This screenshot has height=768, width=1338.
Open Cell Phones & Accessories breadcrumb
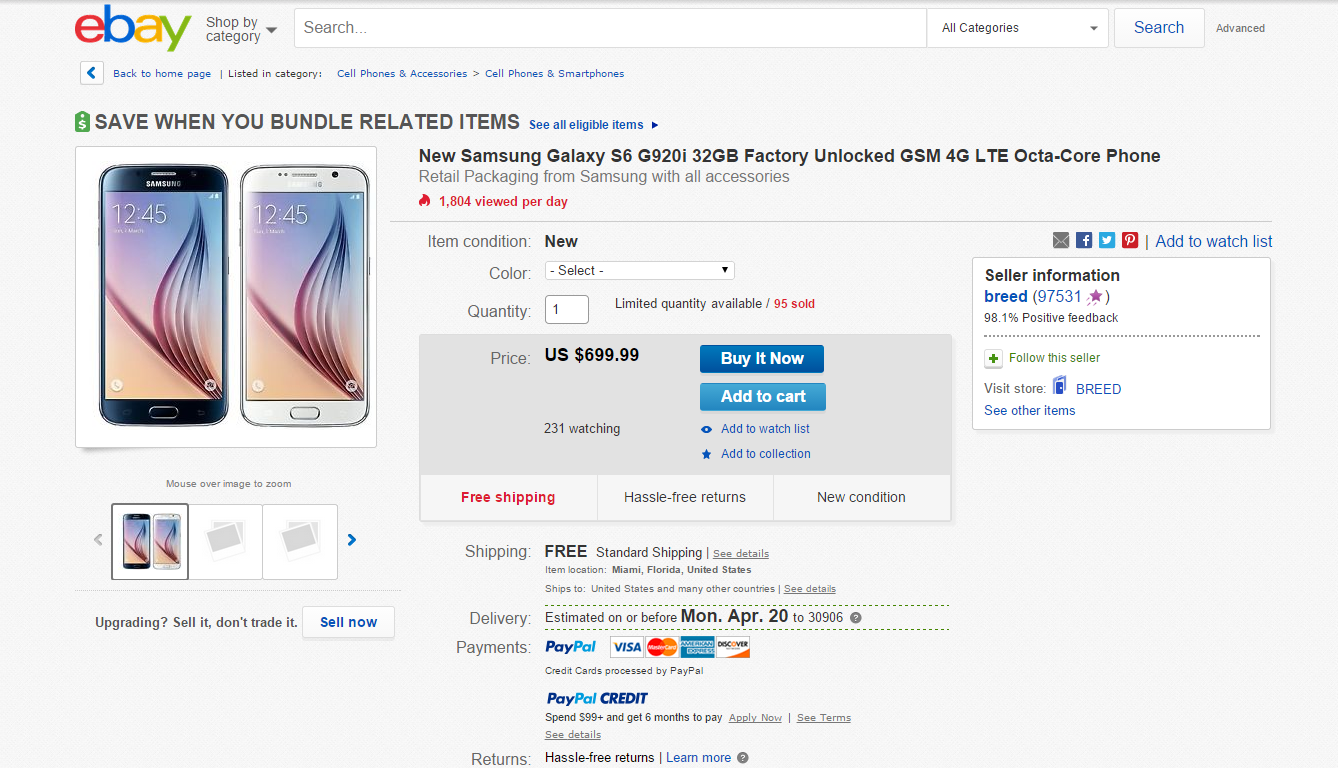tap(402, 73)
